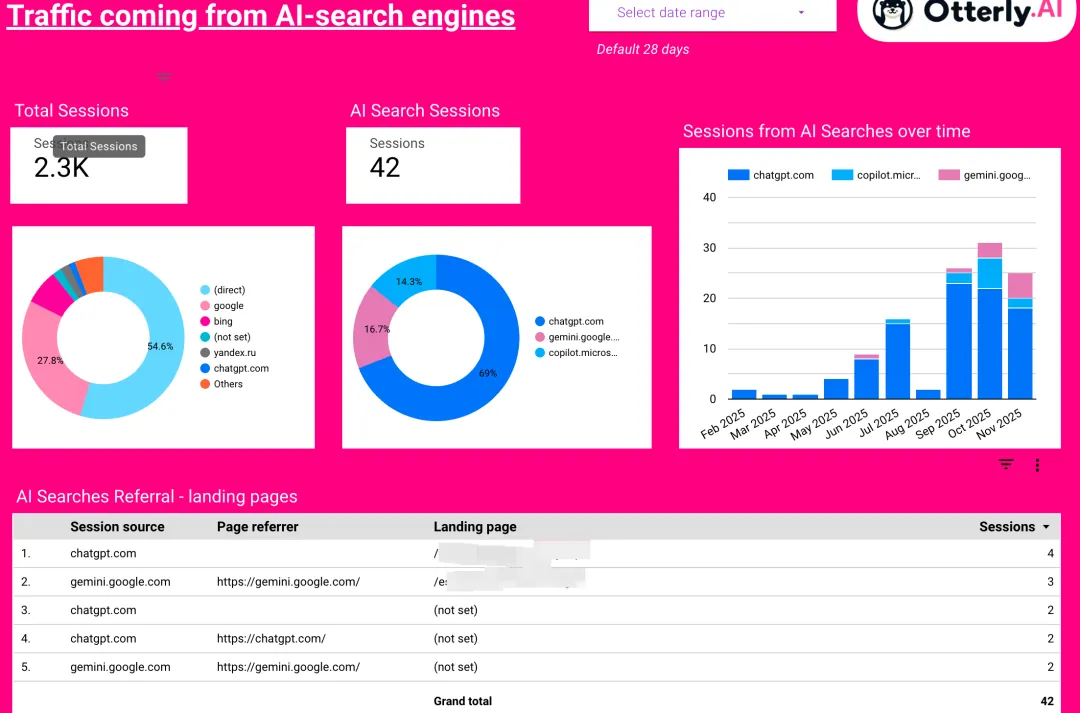The width and height of the screenshot is (1080, 713).
Task: Open the three-dot chart options menu
Action: 1037,465
